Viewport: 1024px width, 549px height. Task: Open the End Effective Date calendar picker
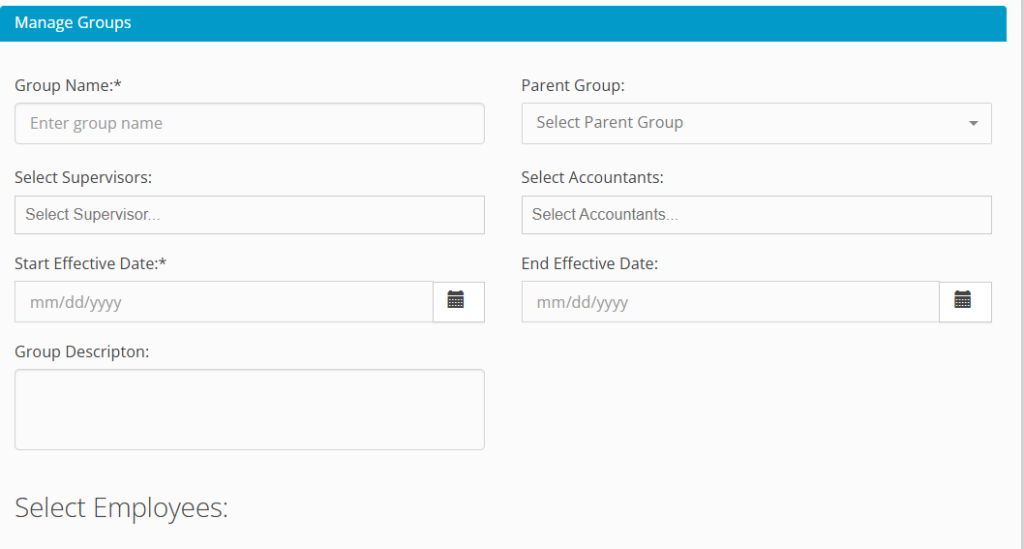(x=964, y=301)
